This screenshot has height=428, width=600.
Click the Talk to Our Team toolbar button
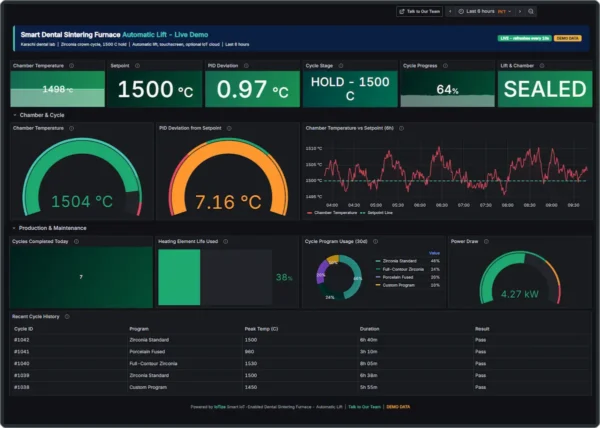pyautogui.click(x=419, y=11)
